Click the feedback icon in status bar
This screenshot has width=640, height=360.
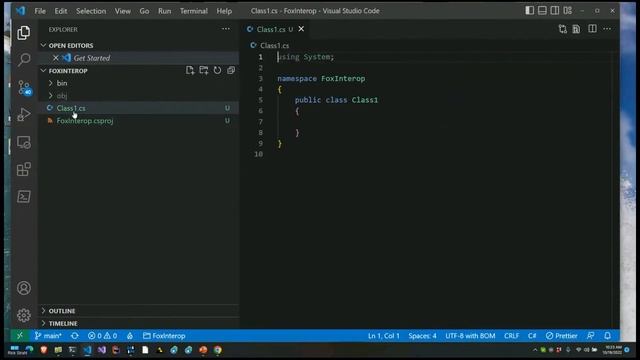(591, 336)
